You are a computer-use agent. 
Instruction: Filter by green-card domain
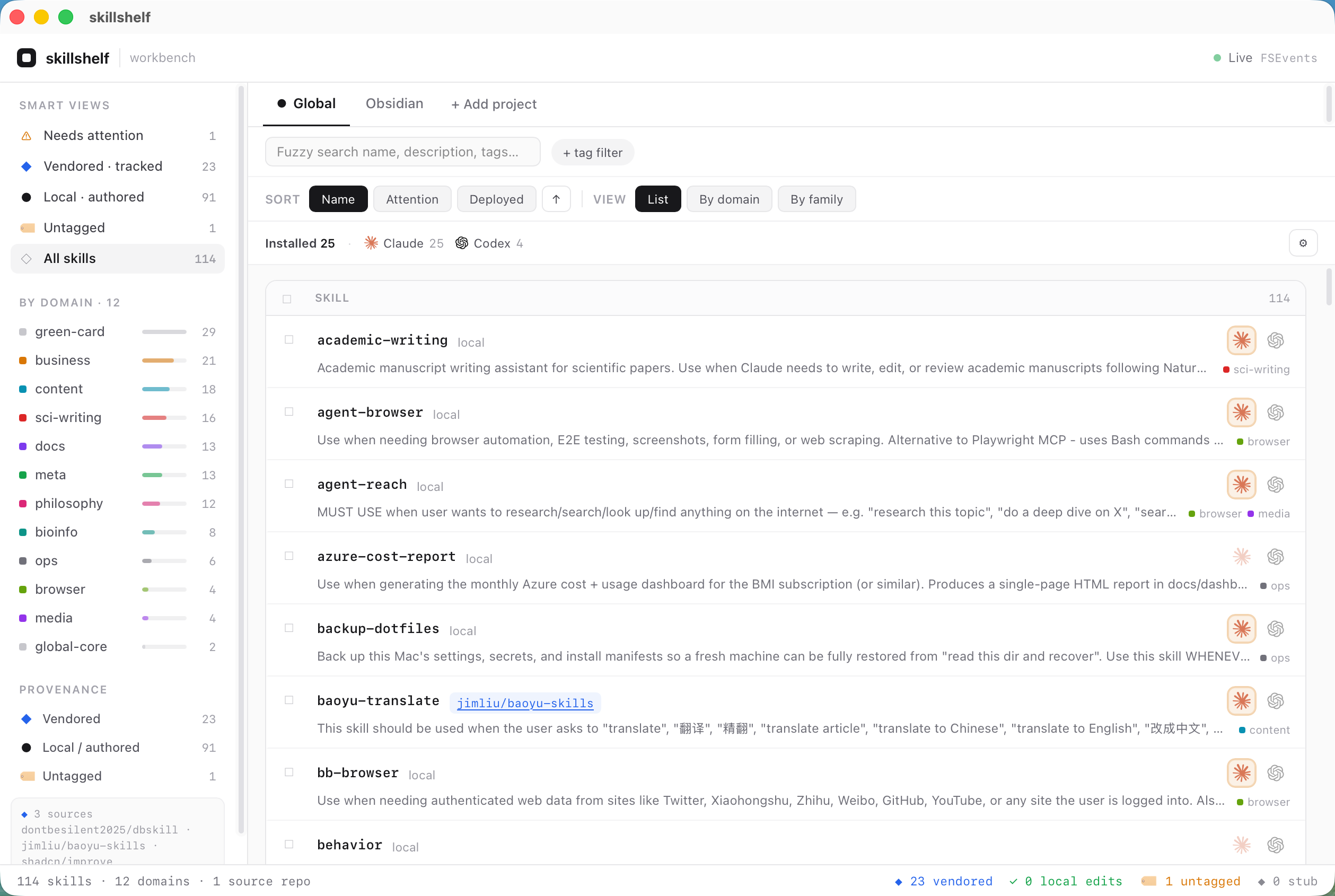coord(118,332)
